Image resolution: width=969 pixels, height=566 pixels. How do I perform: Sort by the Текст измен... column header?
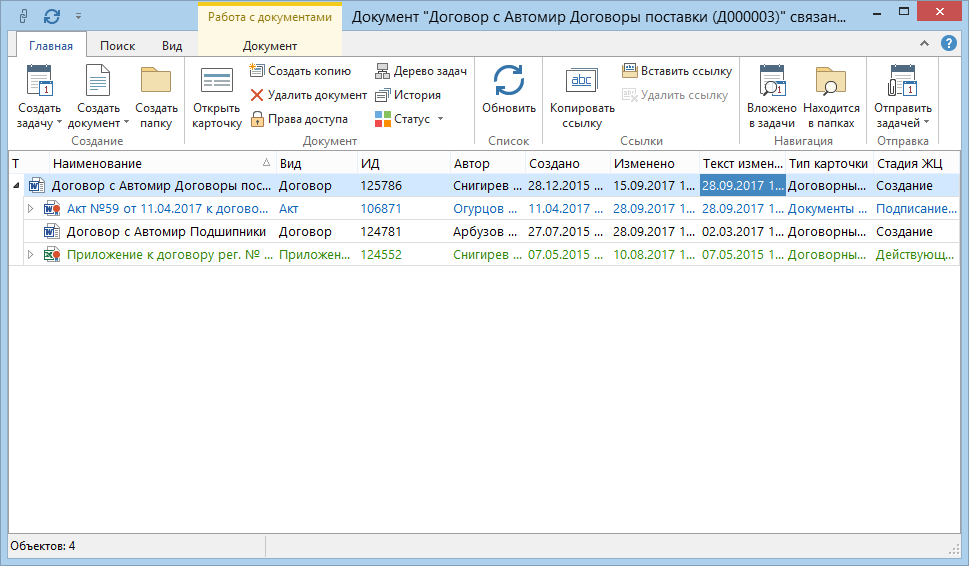coord(742,164)
